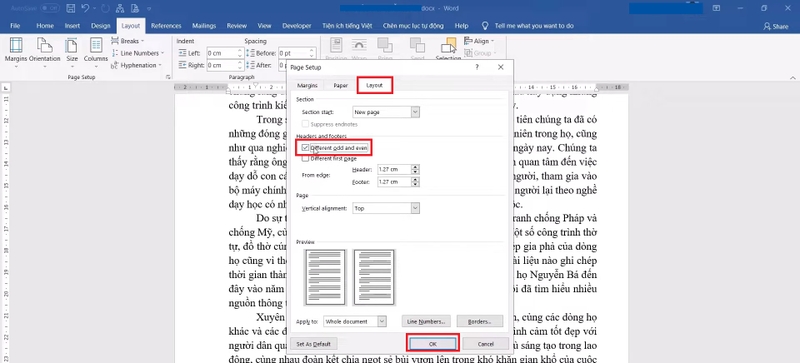Click OK in Page Setup dialog
This screenshot has width=800, height=363.
coord(433,344)
